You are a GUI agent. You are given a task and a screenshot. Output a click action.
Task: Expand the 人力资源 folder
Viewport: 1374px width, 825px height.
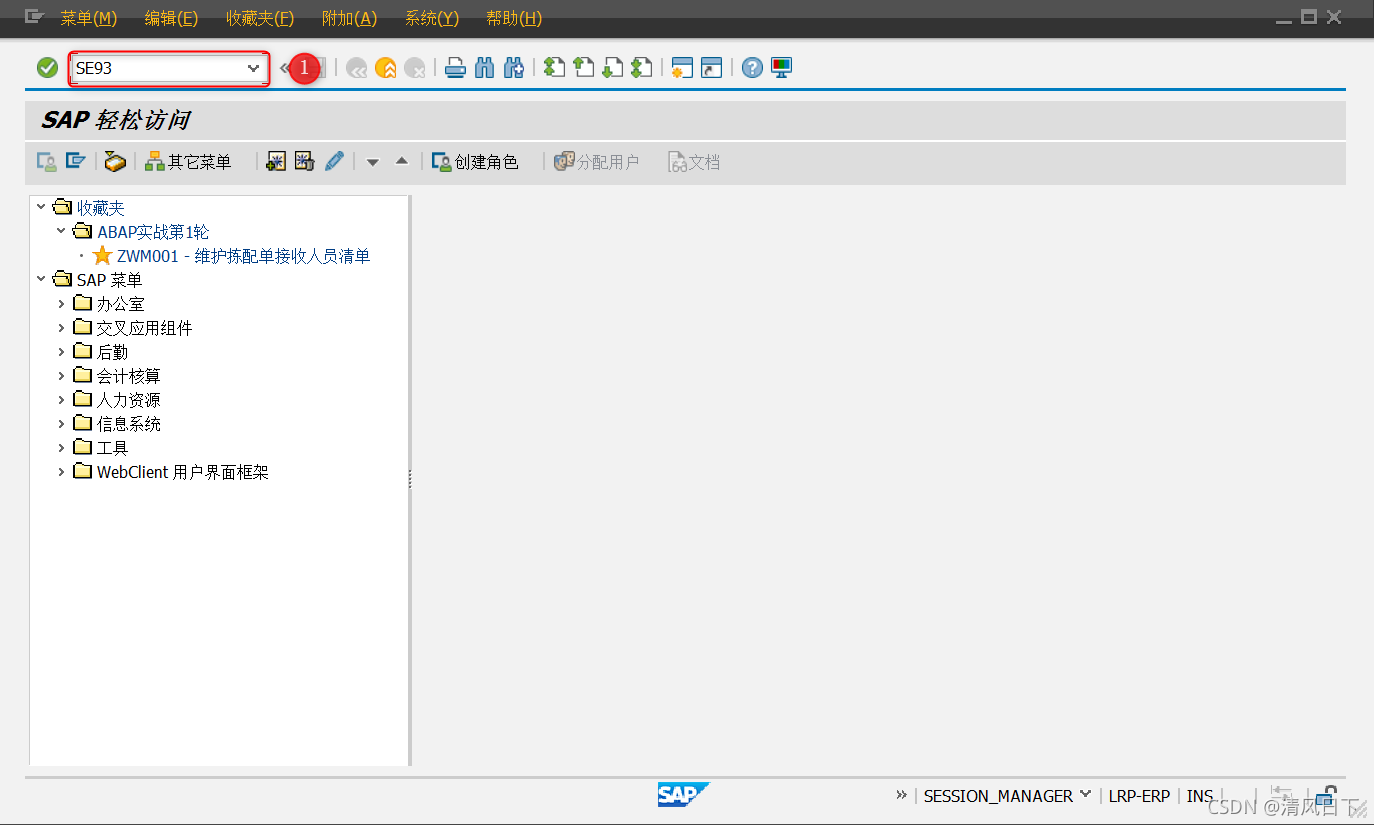(x=61, y=399)
